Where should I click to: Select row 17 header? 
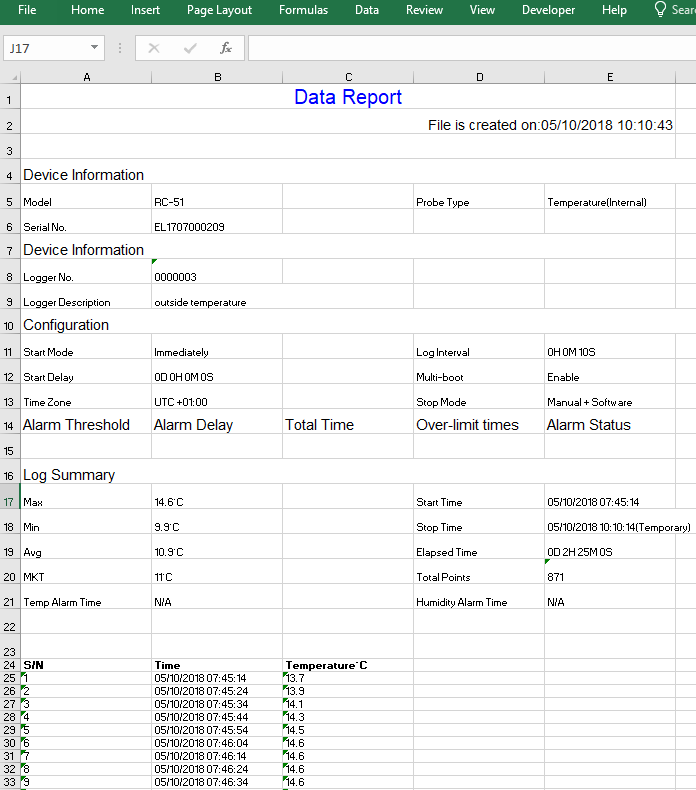click(x=9, y=497)
